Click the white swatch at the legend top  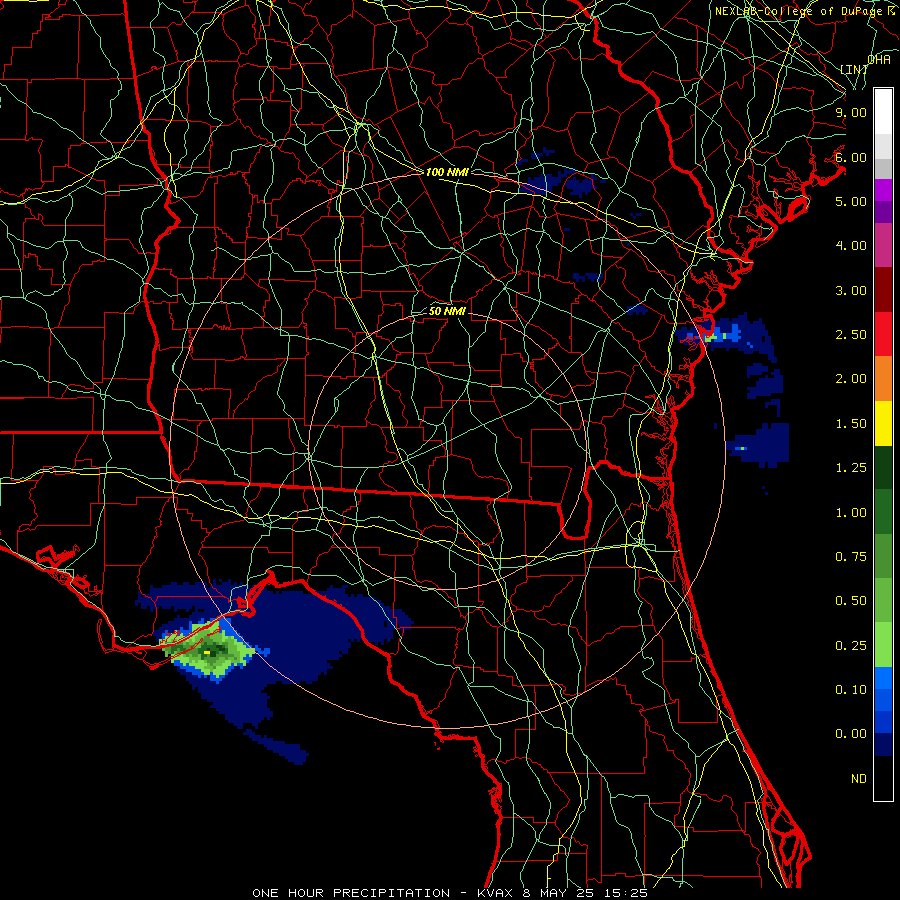[x=883, y=111]
